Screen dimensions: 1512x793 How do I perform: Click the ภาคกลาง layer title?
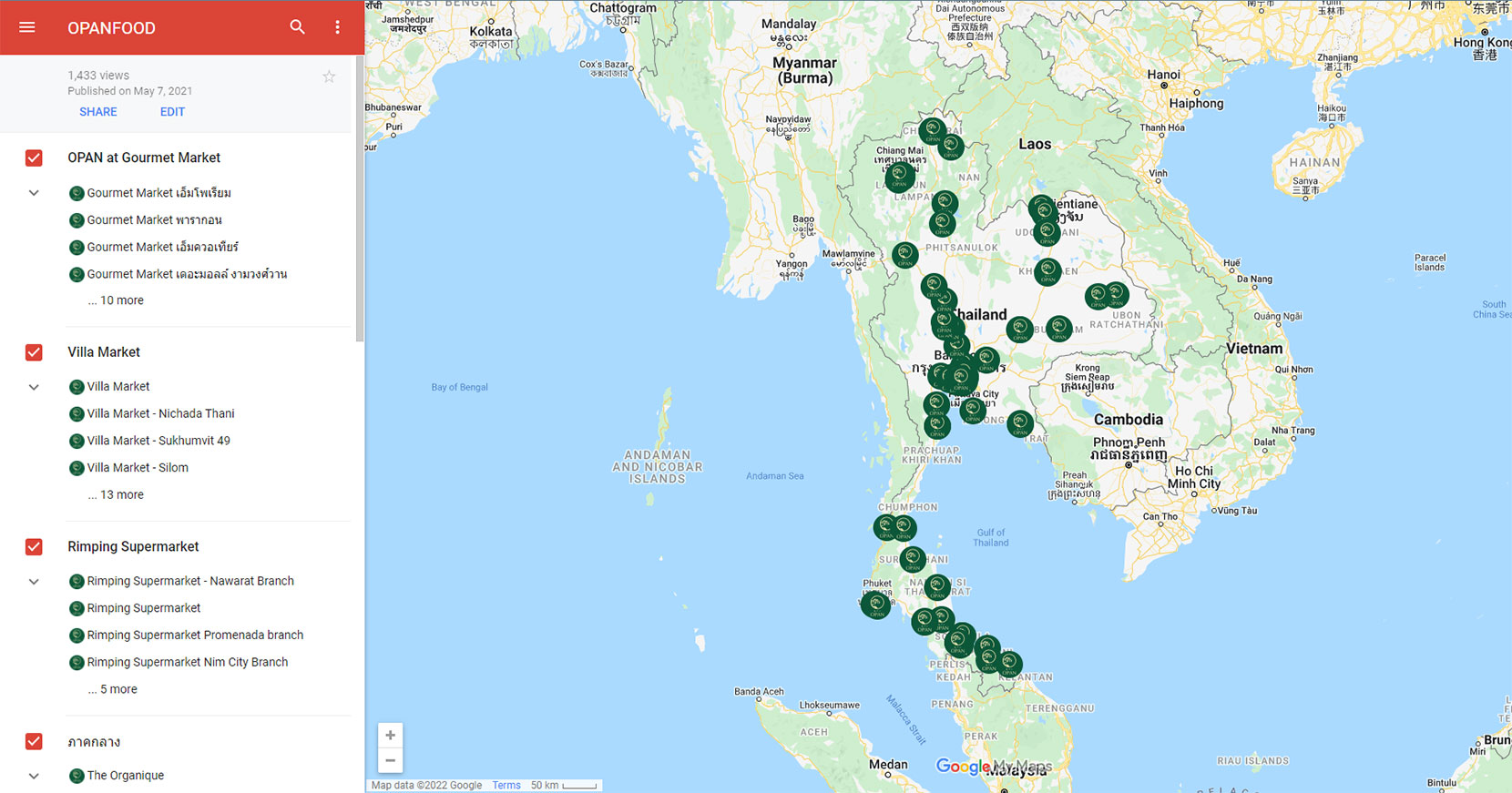click(x=94, y=742)
